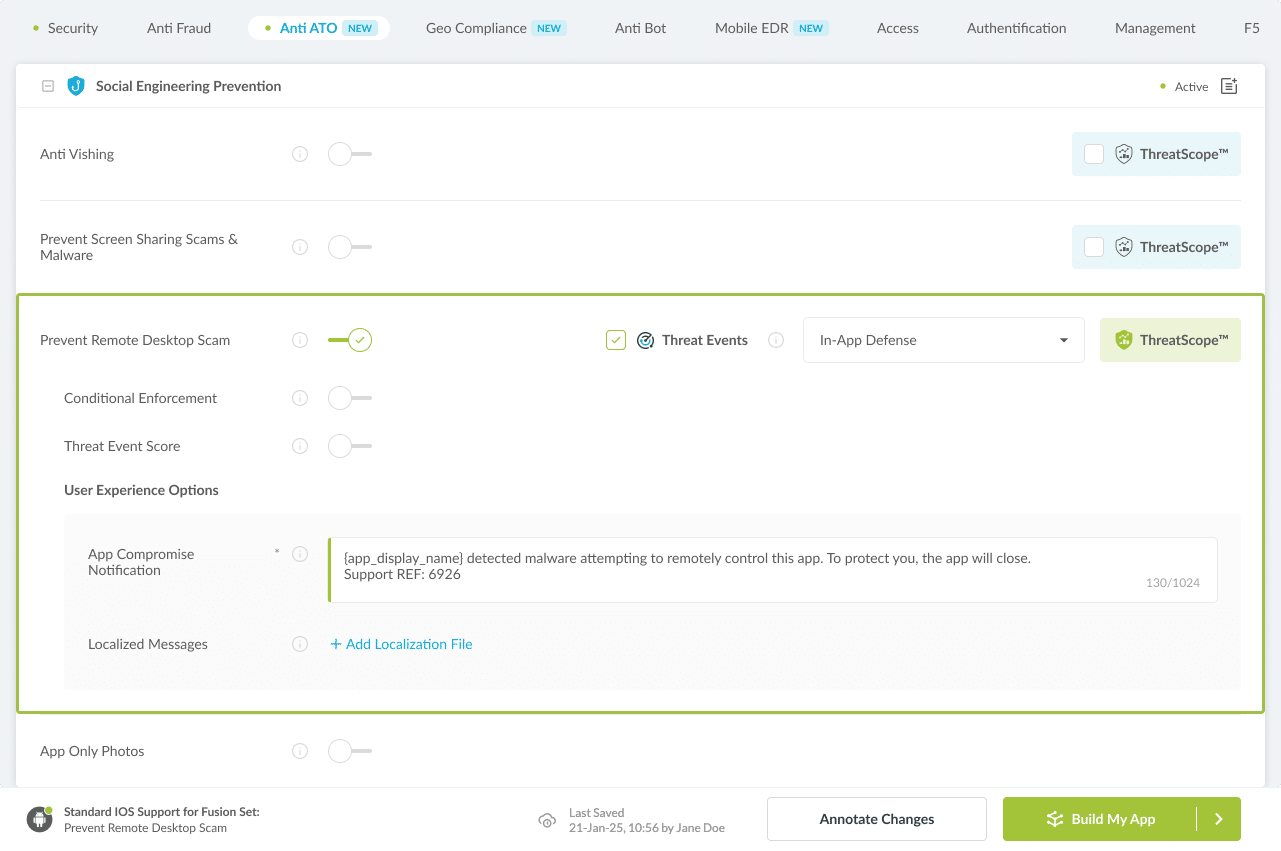Open the In-App Defense dropdown
The image size is (1281, 851).
[x=943, y=340]
